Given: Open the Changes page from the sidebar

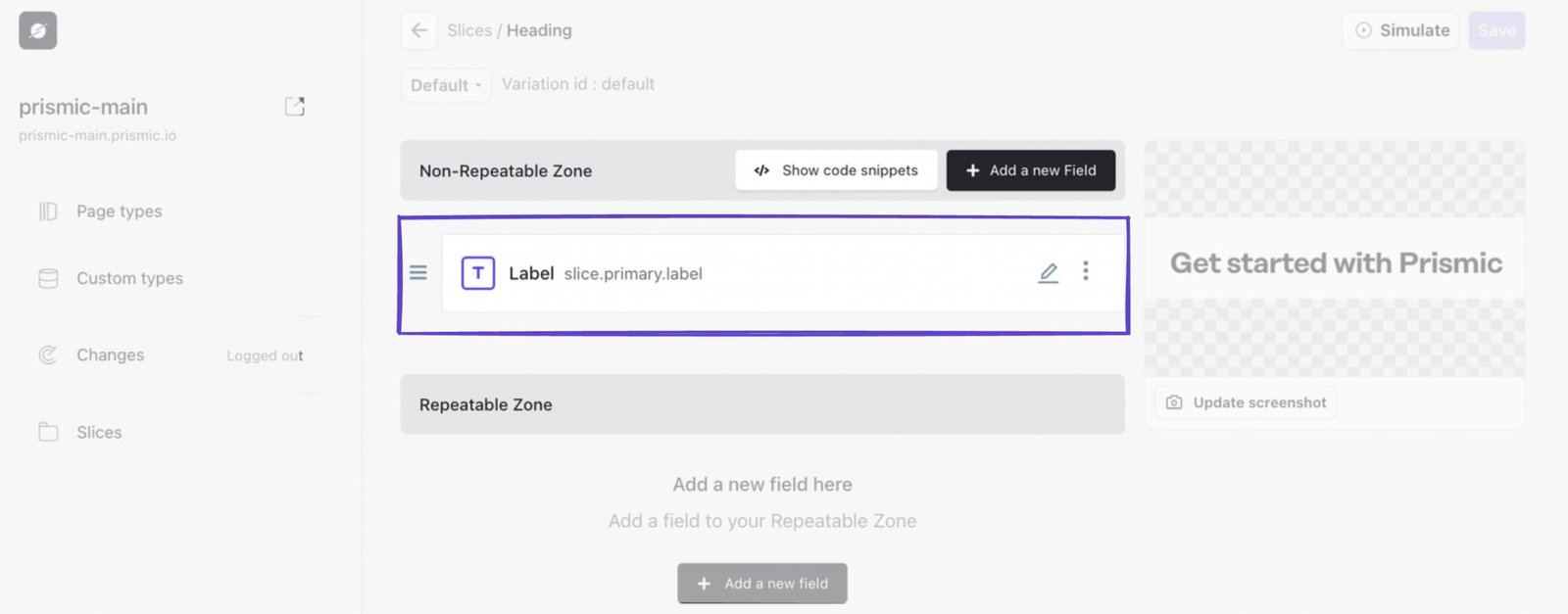Looking at the screenshot, I should coord(110,354).
